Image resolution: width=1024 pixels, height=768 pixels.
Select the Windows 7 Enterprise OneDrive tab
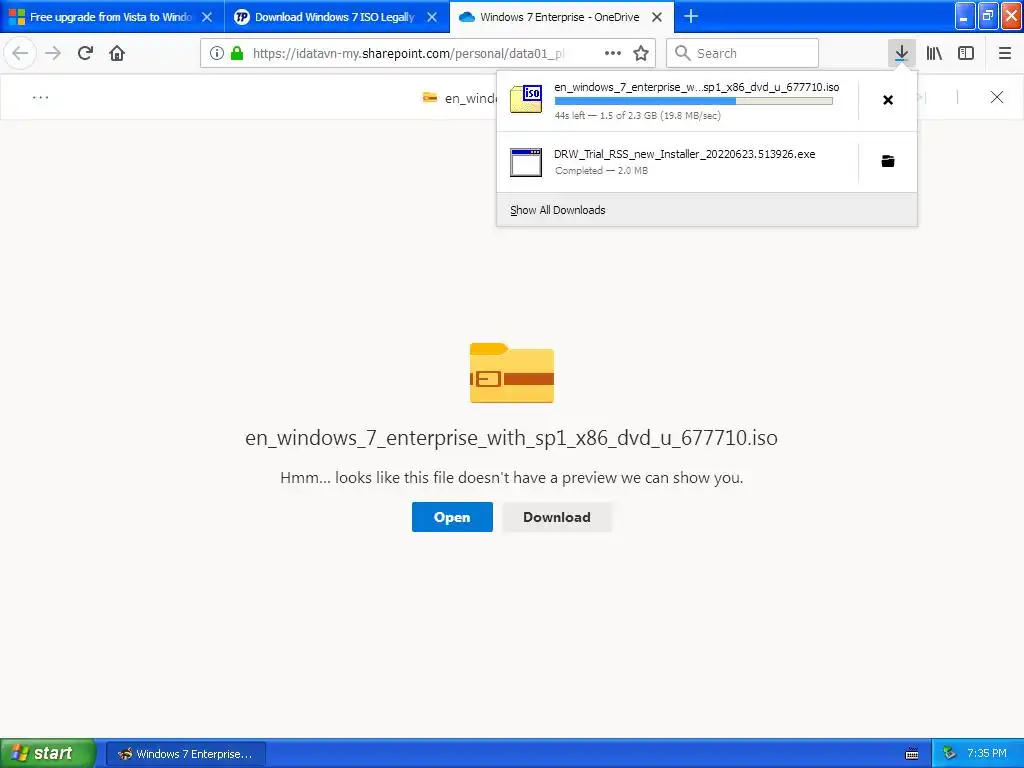(x=562, y=17)
